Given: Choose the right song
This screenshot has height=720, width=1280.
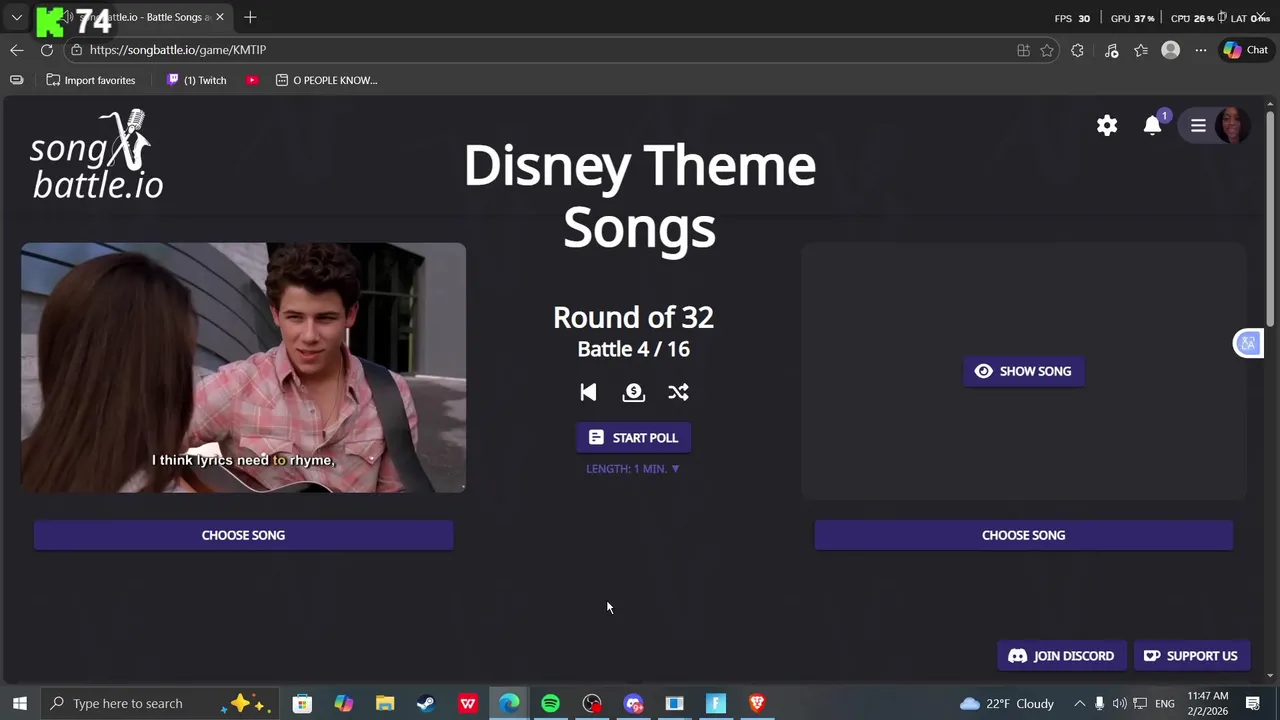Looking at the screenshot, I should [1023, 535].
